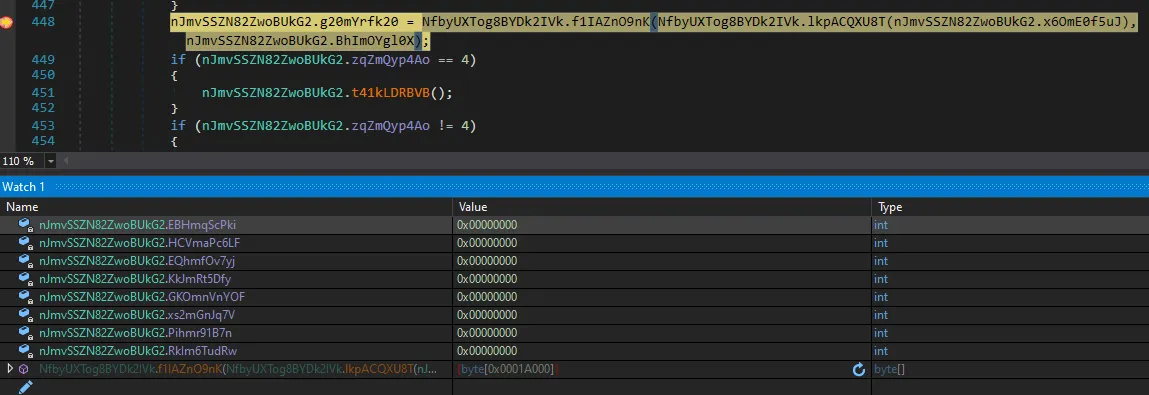Click the field icon beside Pihmr91B7n
This screenshot has height=395, width=1149.
point(25,333)
